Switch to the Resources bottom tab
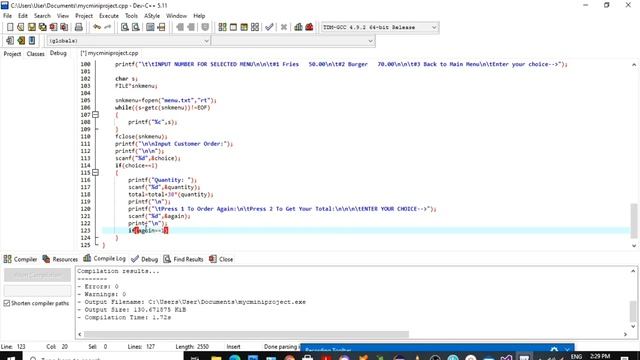640x360 pixels. 60,259
